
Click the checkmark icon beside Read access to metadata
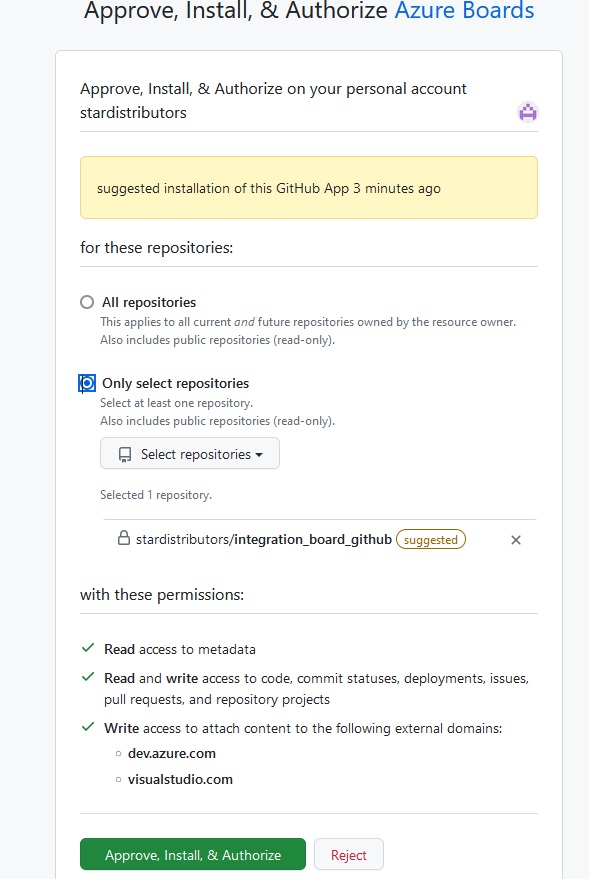tap(88, 648)
